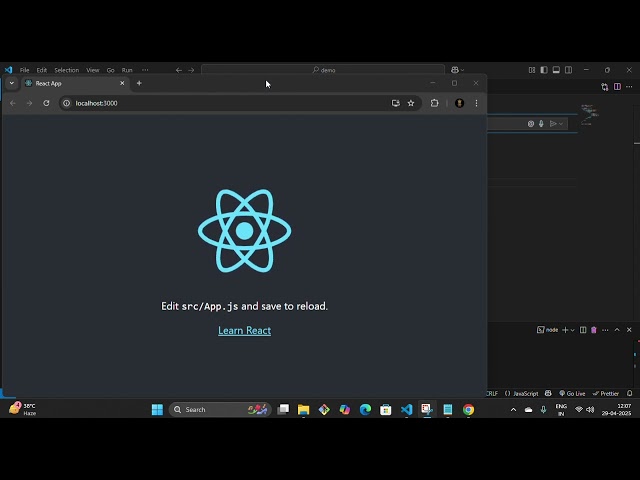Click Prettier in status bar
The height and width of the screenshot is (480, 640).
(x=606, y=394)
